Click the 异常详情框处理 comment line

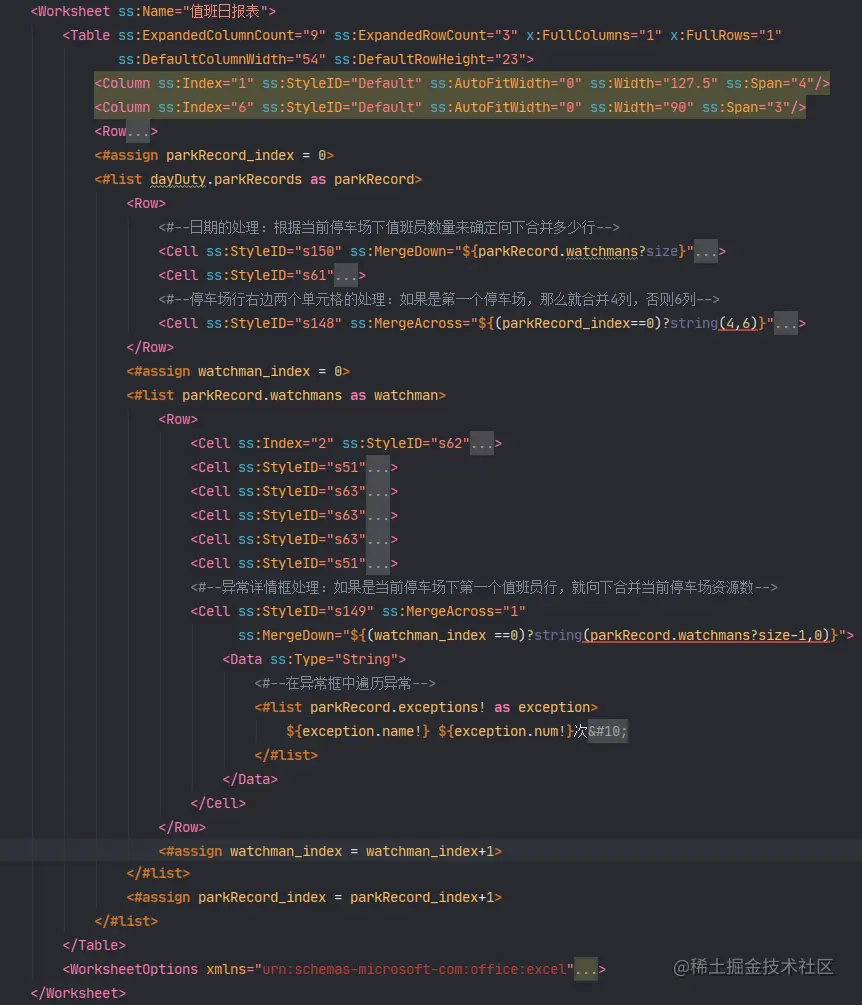coord(484,588)
